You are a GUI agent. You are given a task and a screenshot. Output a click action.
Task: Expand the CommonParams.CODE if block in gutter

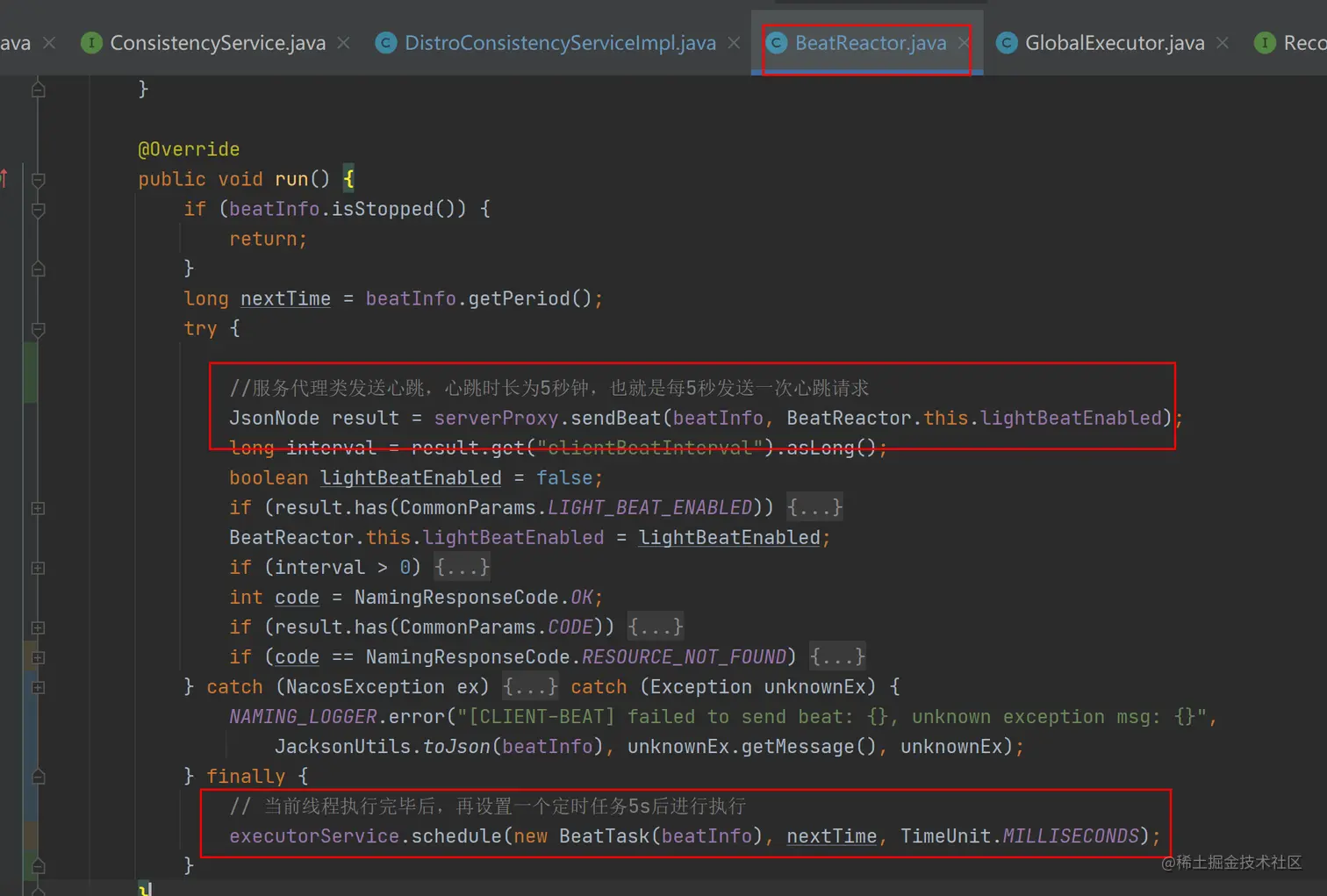[x=38, y=627]
